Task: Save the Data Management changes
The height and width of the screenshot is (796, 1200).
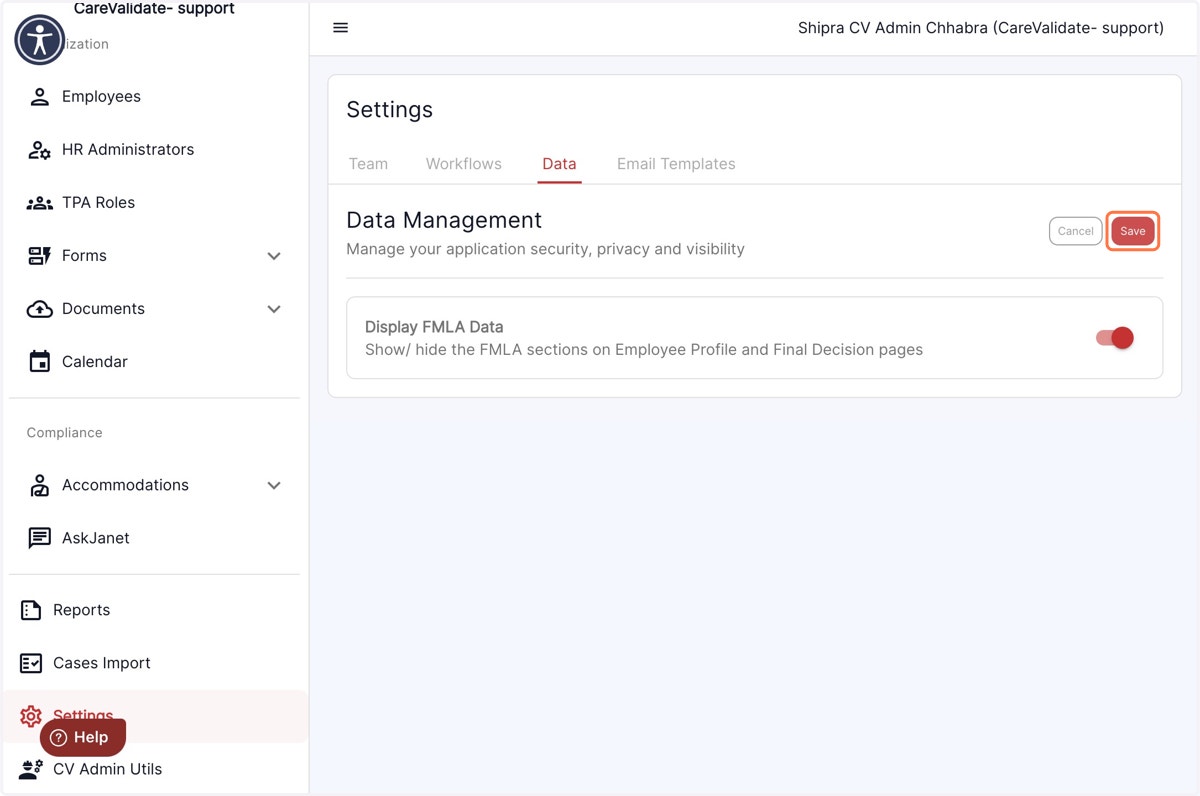Action: [1133, 231]
